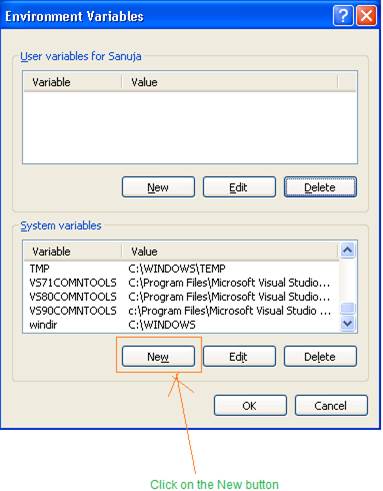Click New under User variables
This screenshot has height=491, width=383.
tap(158, 187)
